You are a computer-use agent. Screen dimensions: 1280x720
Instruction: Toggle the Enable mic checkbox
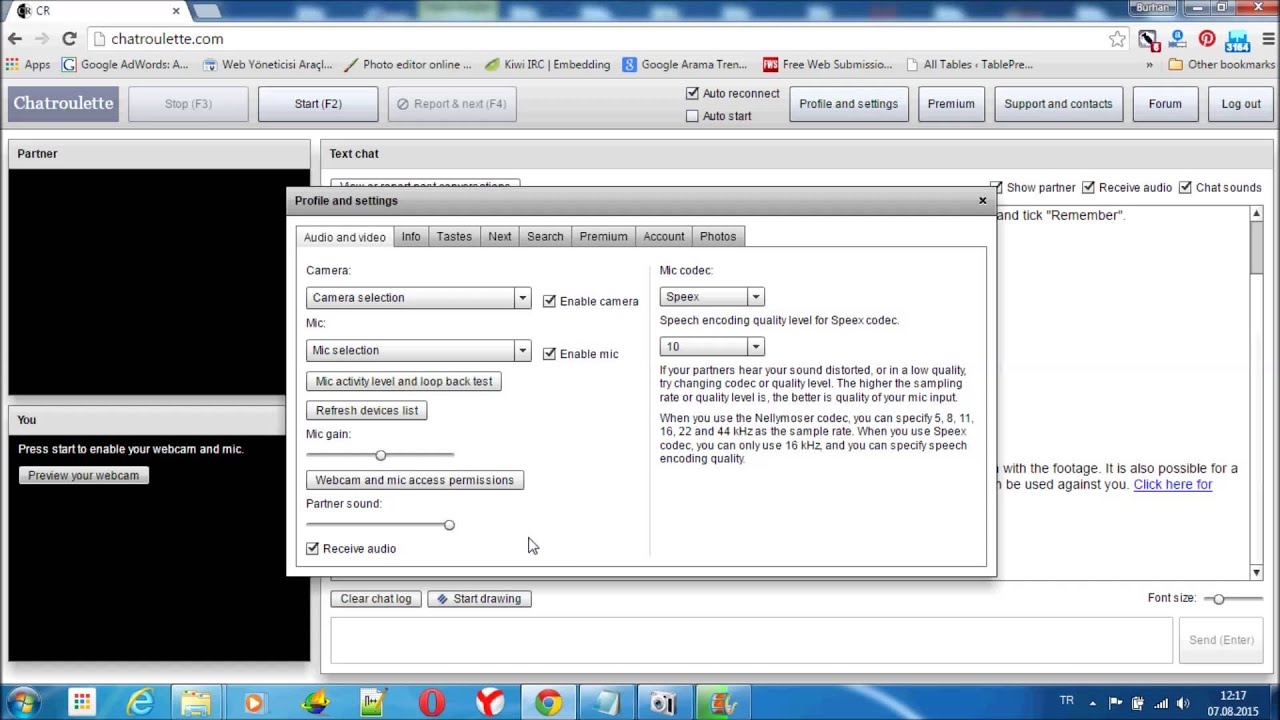[x=549, y=354]
